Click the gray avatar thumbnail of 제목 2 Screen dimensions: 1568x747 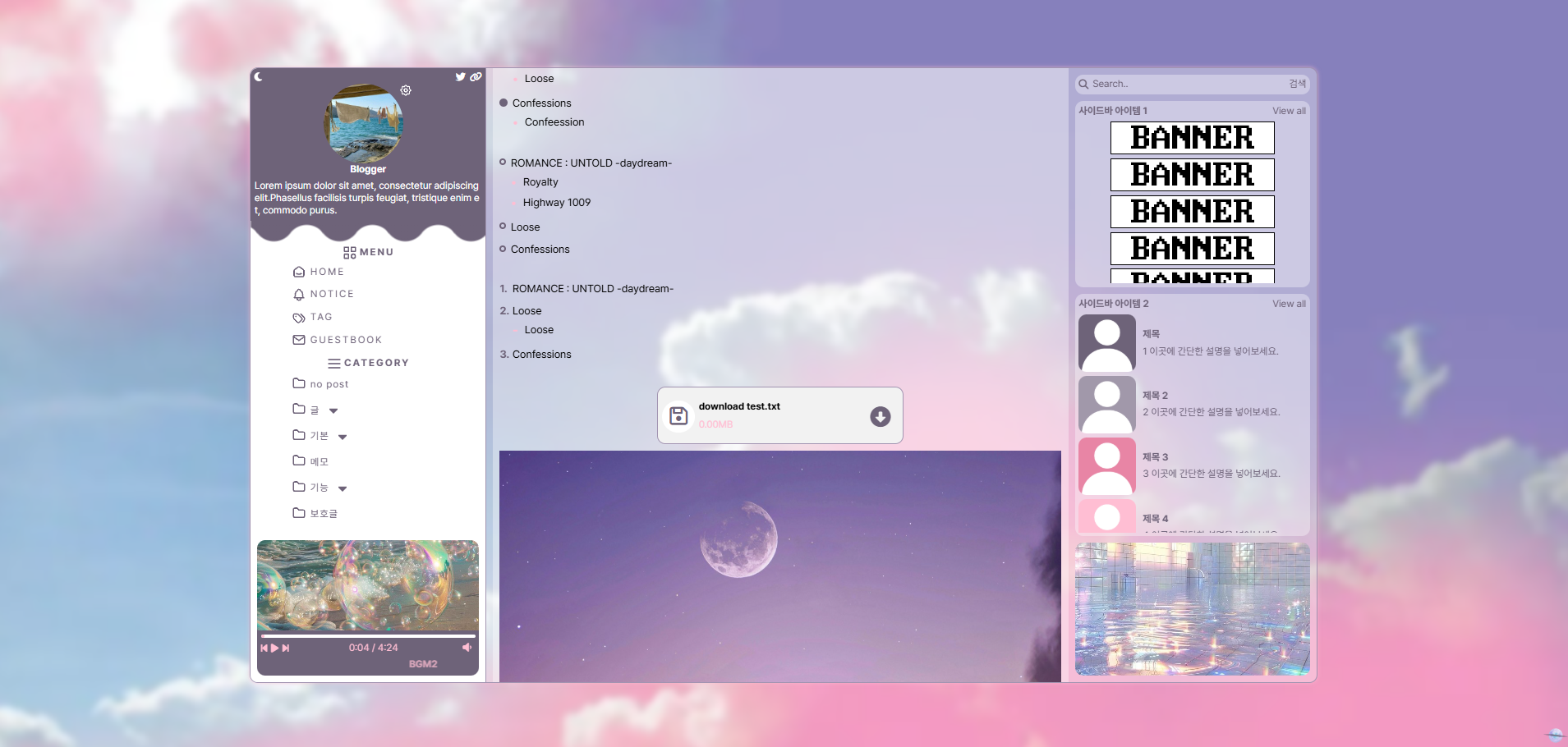1107,404
